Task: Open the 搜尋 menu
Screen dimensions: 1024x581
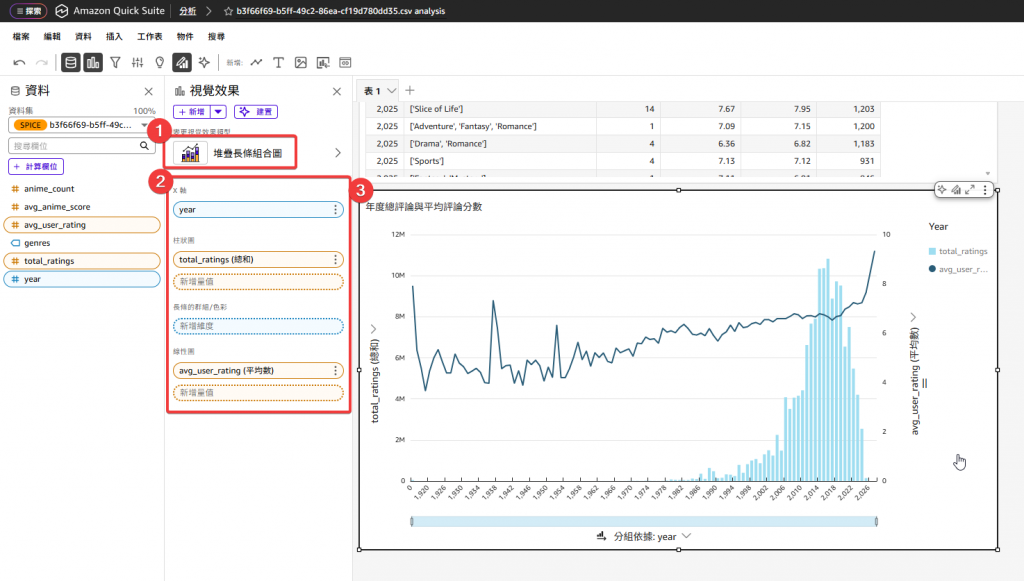Action: (x=216, y=37)
